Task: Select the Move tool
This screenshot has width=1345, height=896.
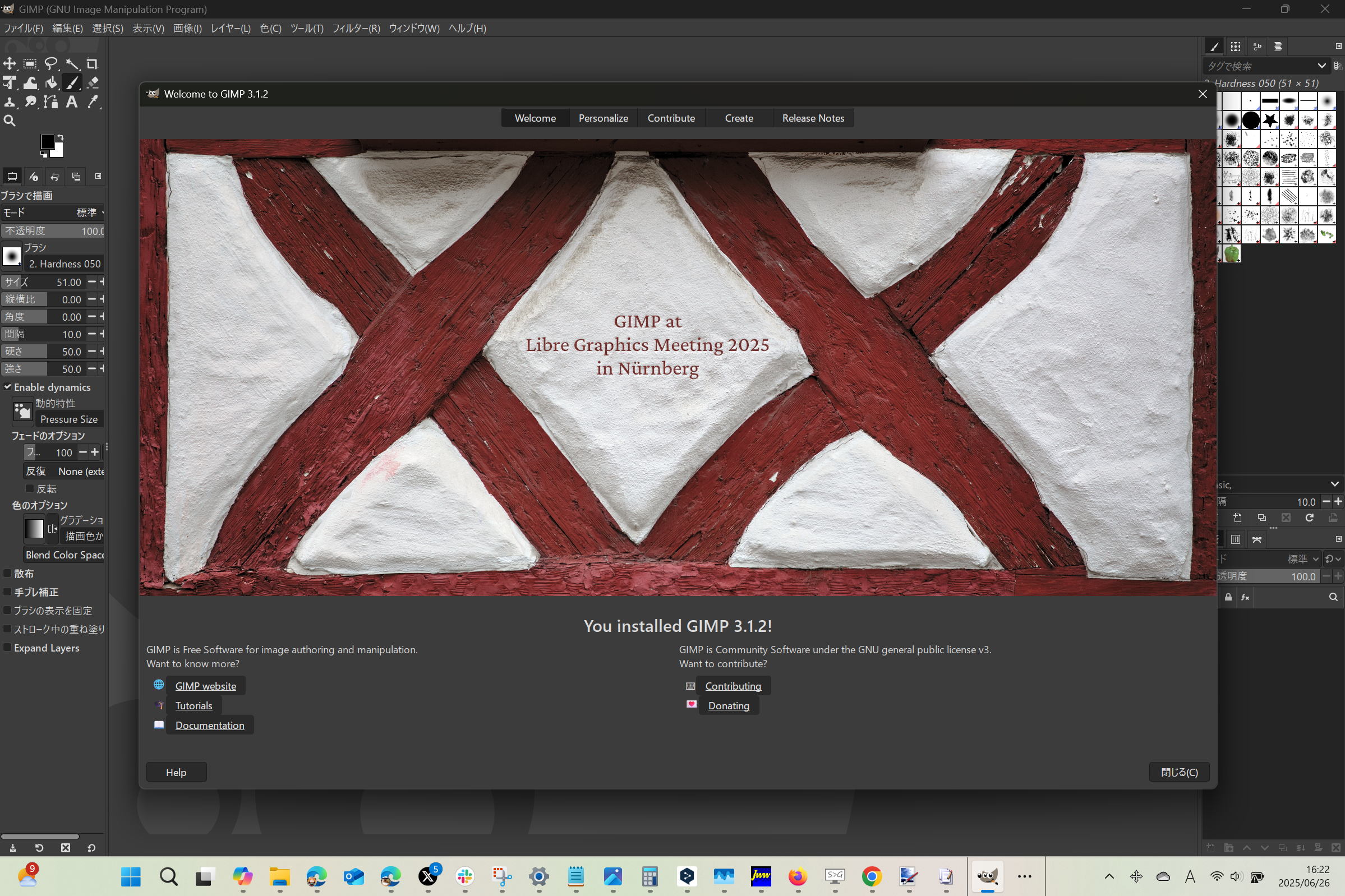Action: click(10, 63)
